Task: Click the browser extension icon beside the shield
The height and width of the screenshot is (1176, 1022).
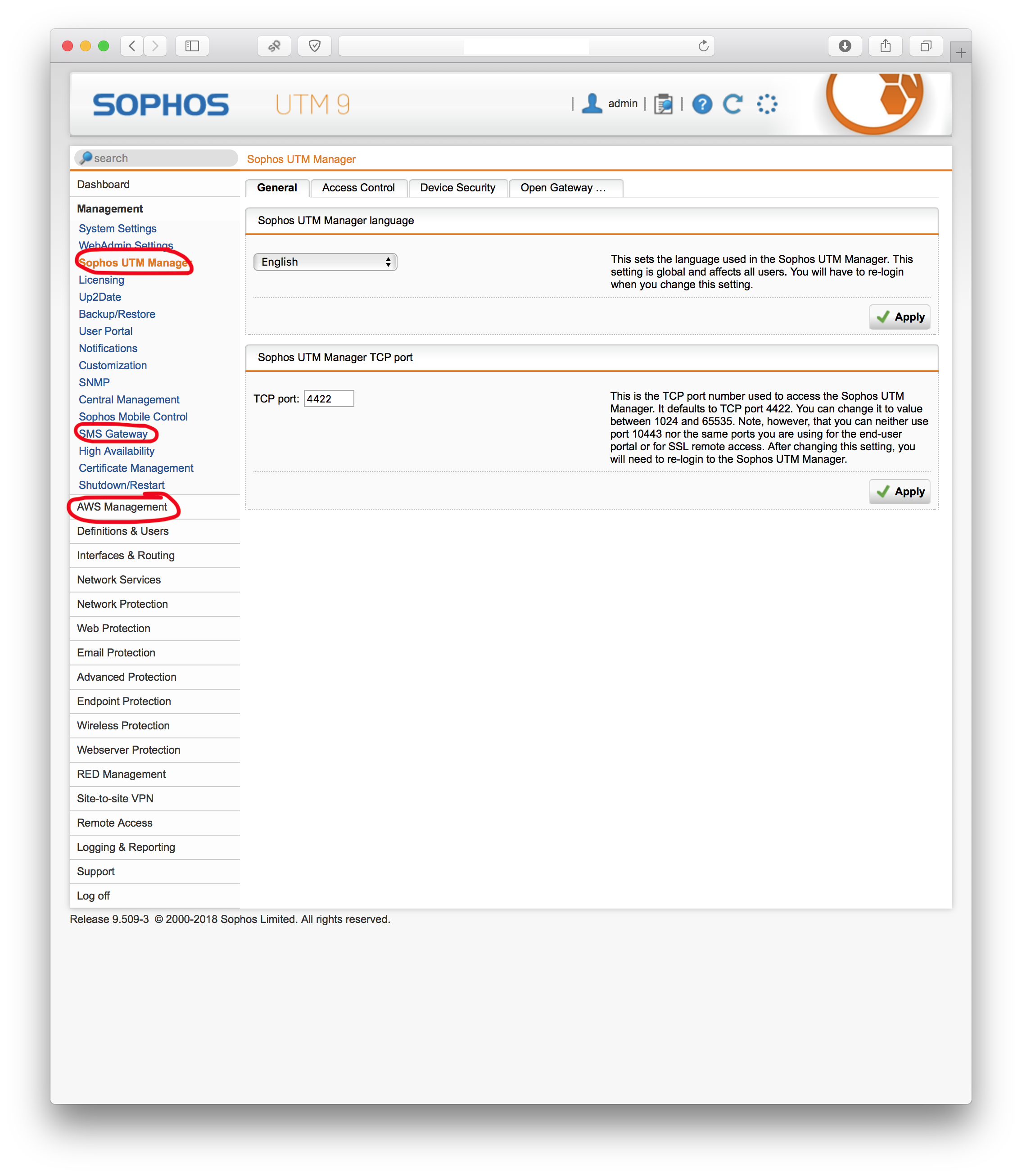Action: [274, 45]
